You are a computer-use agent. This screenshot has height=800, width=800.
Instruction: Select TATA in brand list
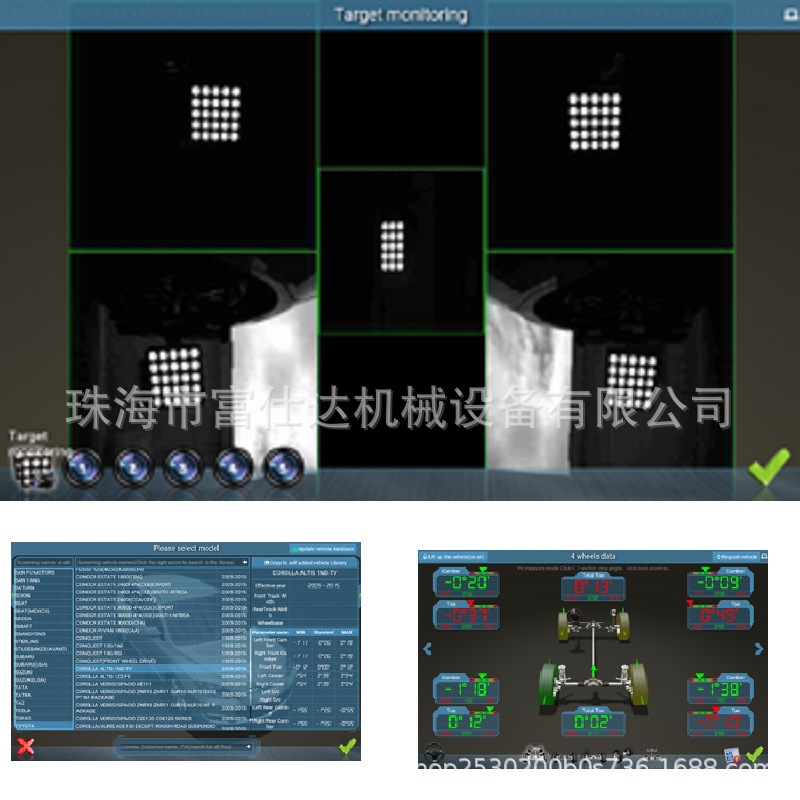point(44,687)
